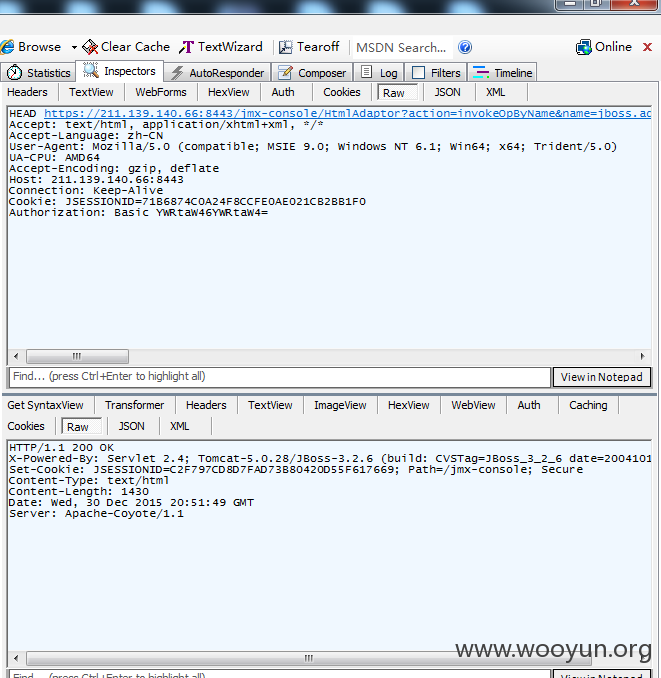Select response TextView tab
Image resolution: width=661 pixels, height=678 pixels.
[x=270, y=405]
